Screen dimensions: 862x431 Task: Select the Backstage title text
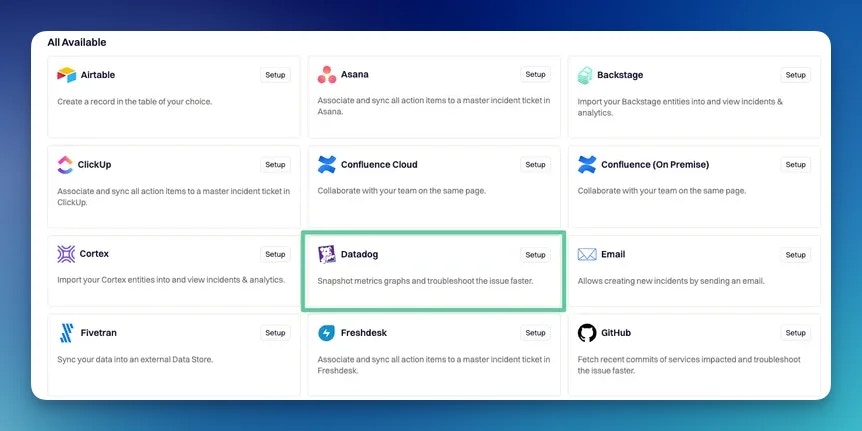point(620,75)
